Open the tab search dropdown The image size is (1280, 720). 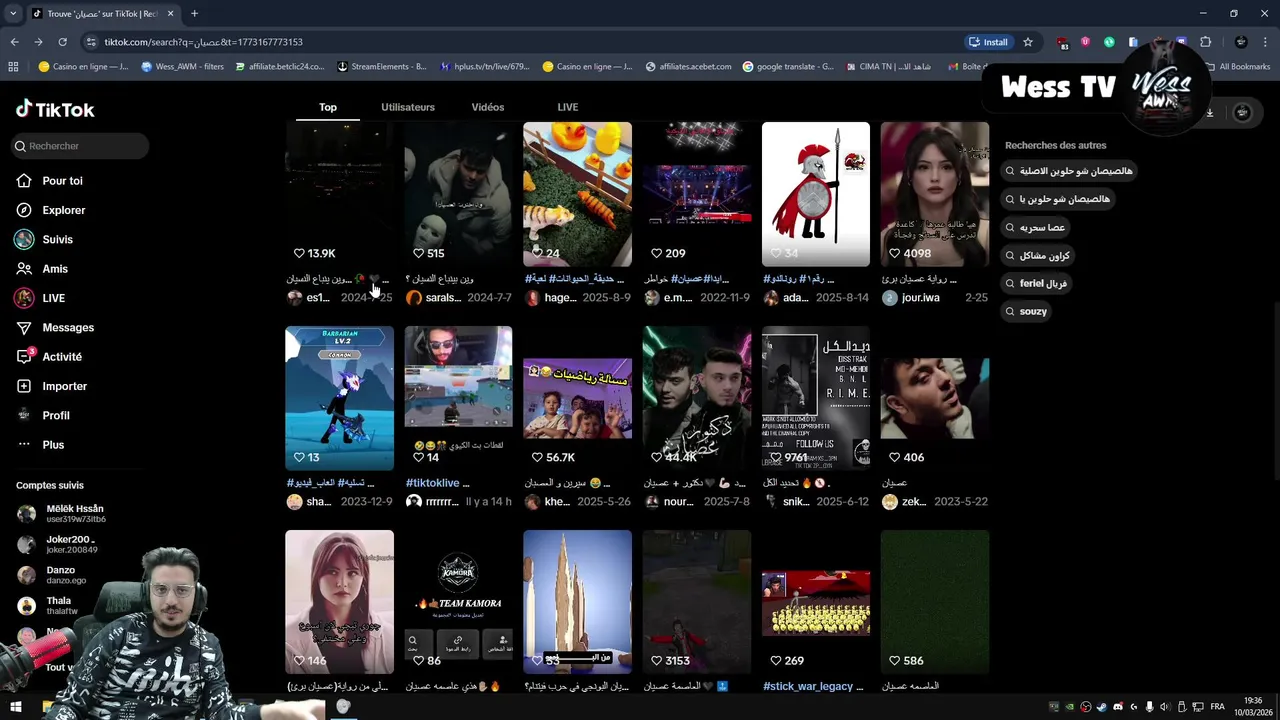[x=13, y=13]
